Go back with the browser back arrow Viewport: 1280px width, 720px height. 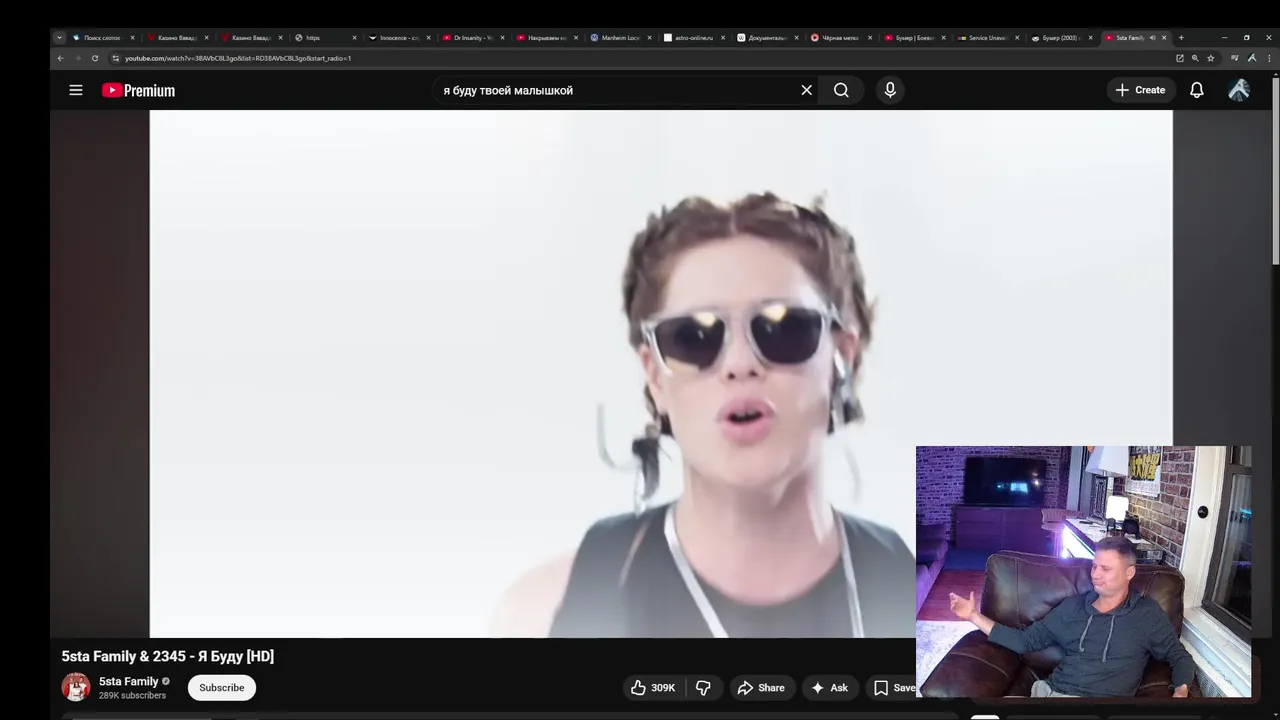60,58
